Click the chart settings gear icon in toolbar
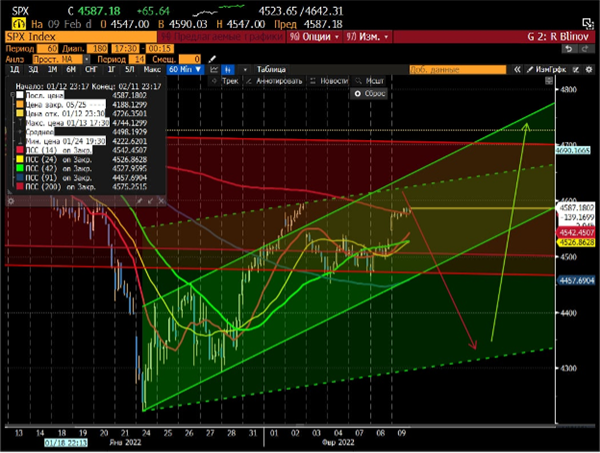Image resolution: width=600 pixels, height=453 pixels. pos(589,69)
